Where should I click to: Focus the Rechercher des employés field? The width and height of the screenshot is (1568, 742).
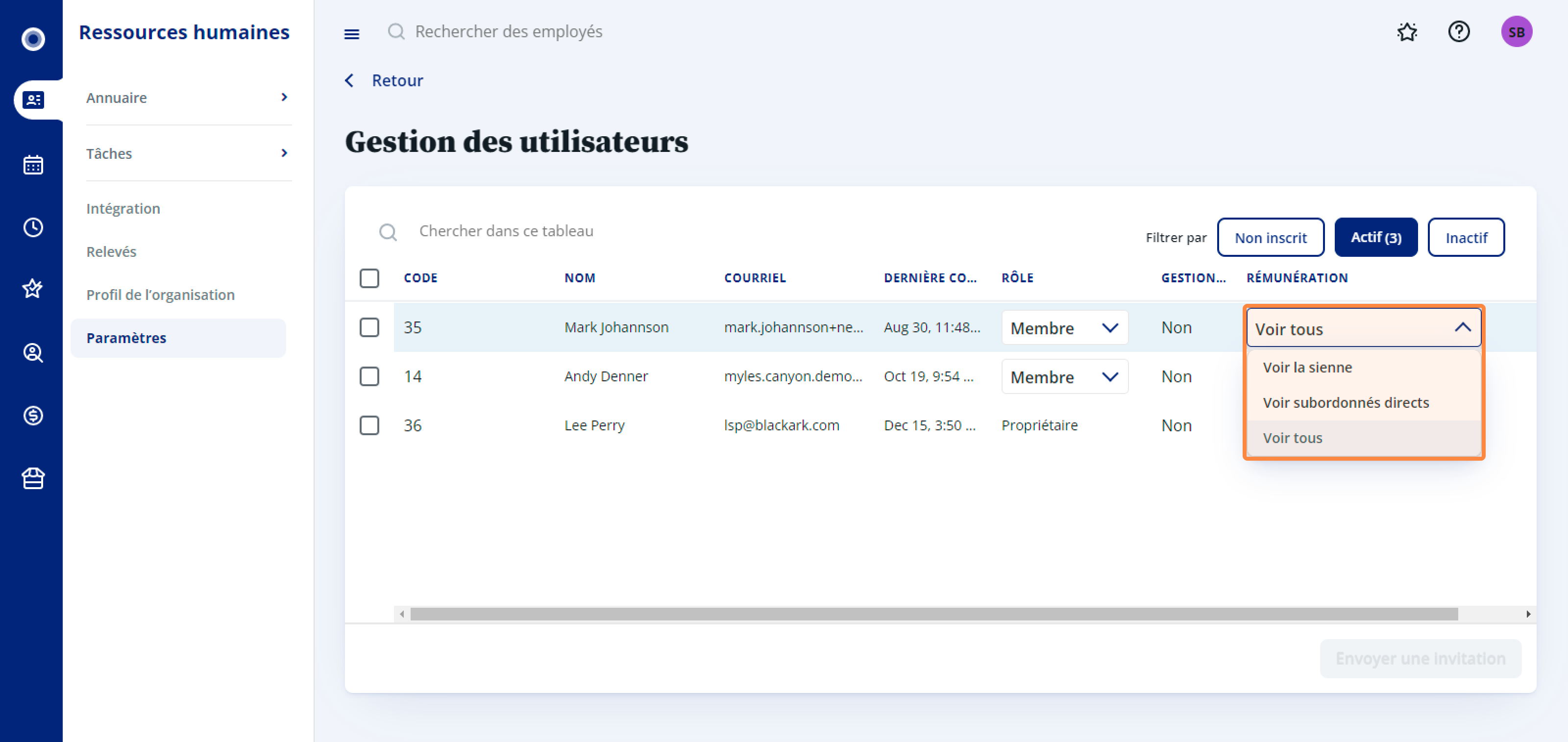pos(509,32)
